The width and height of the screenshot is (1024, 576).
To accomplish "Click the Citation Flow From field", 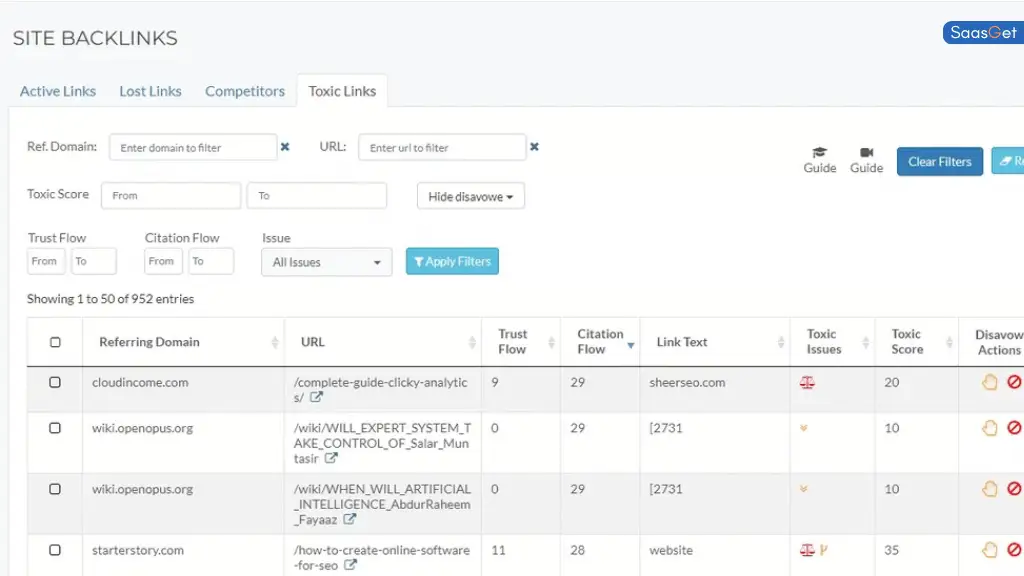I will pyautogui.click(x=163, y=261).
